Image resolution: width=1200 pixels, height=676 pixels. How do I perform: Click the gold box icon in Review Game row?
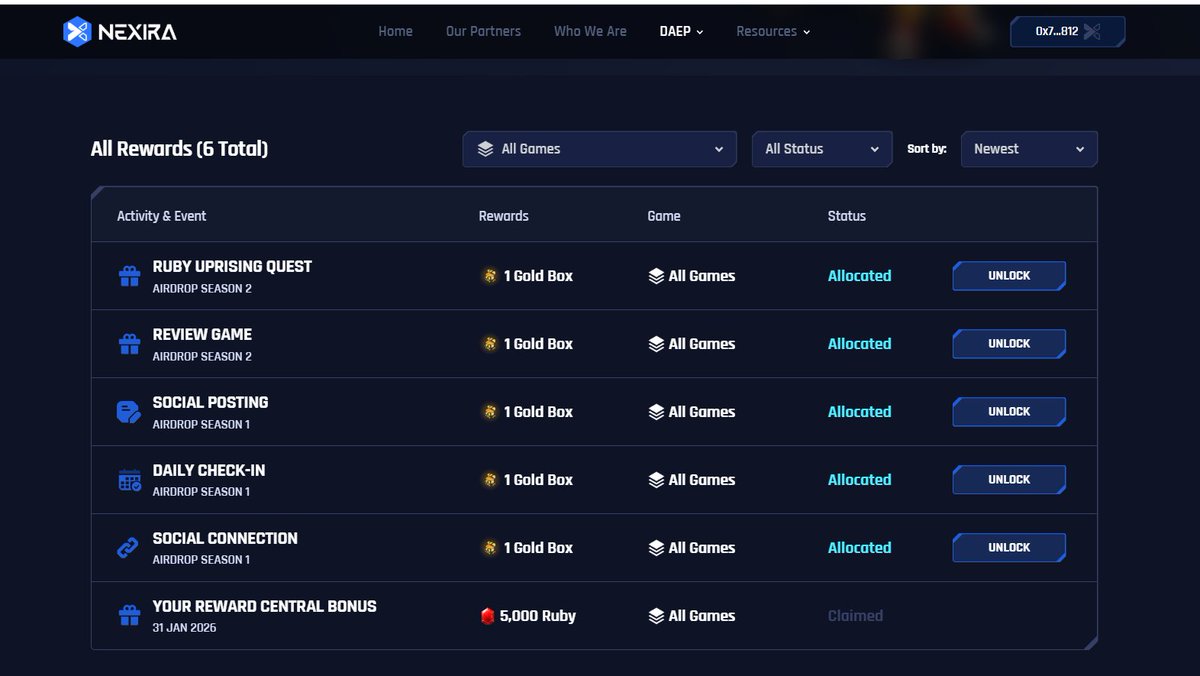point(489,344)
